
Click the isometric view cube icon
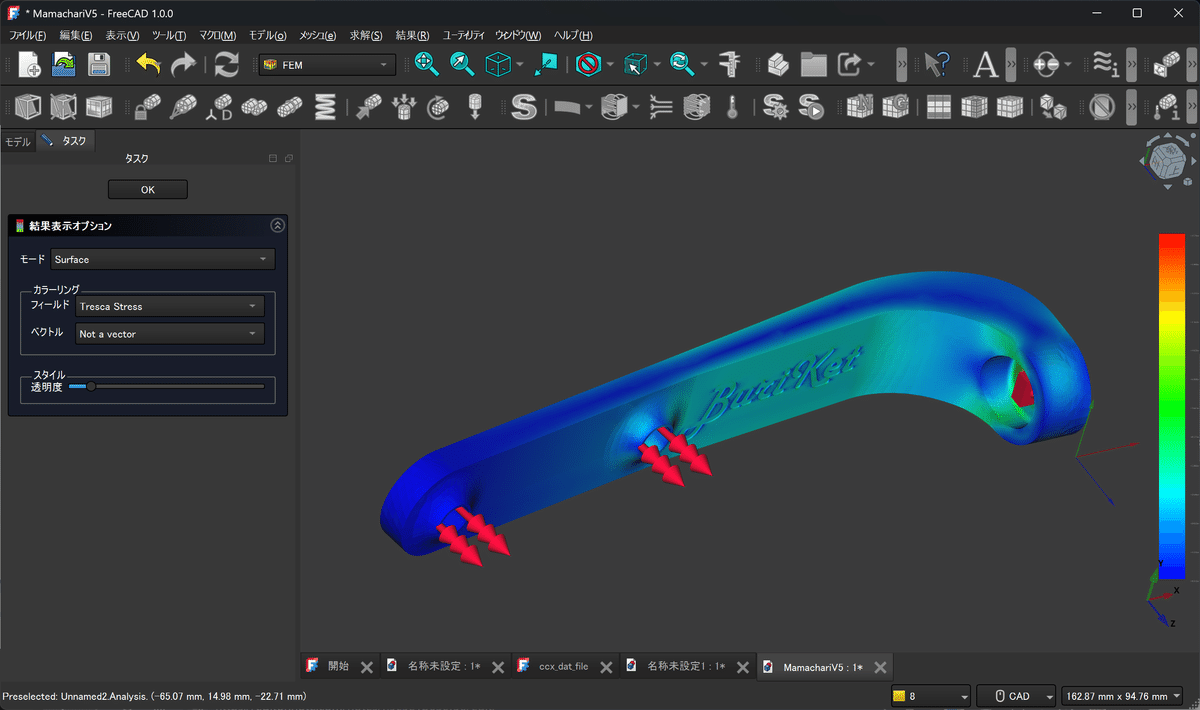tap(497, 65)
